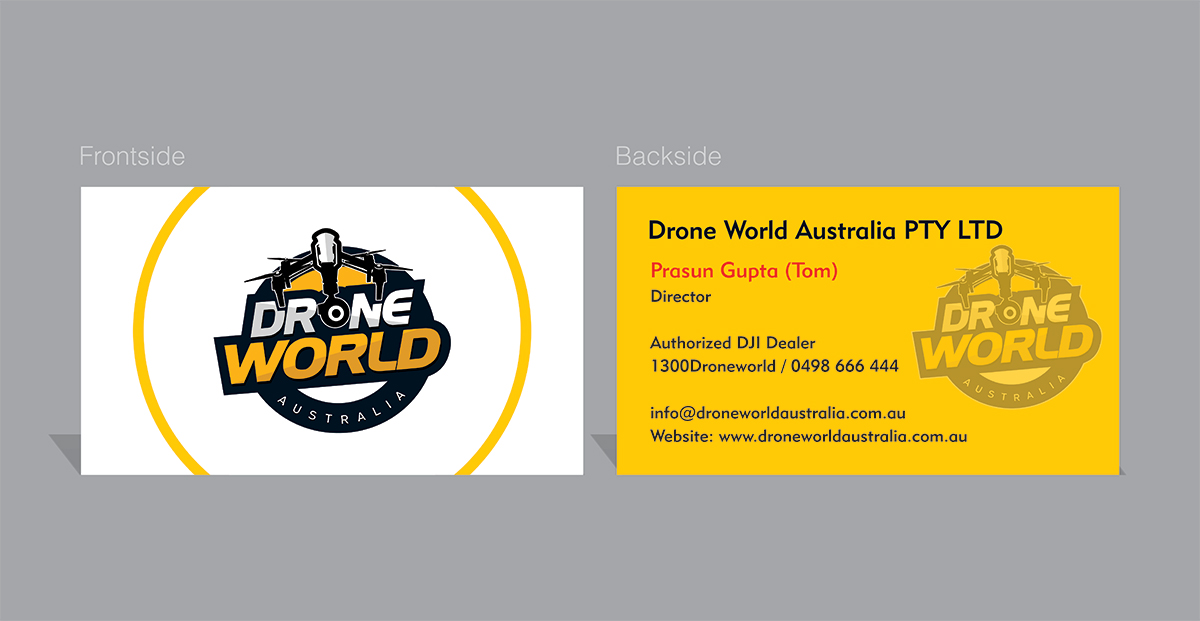
Task: Click the Drone World logo on the front card
Action: pos(332,331)
